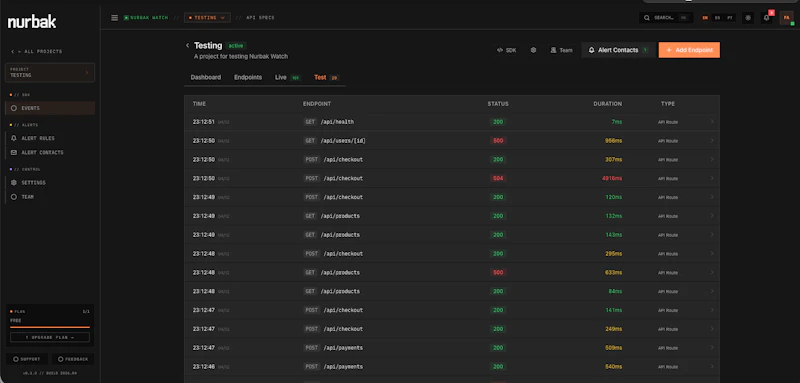Expand the 504 checkout row chevron
Viewport: 800px width, 383px height.
tap(712, 178)
